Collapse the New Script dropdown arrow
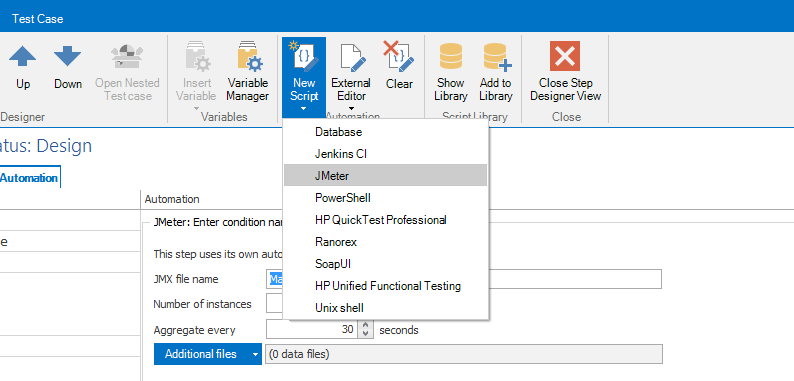794x381 pixels. 304,108
